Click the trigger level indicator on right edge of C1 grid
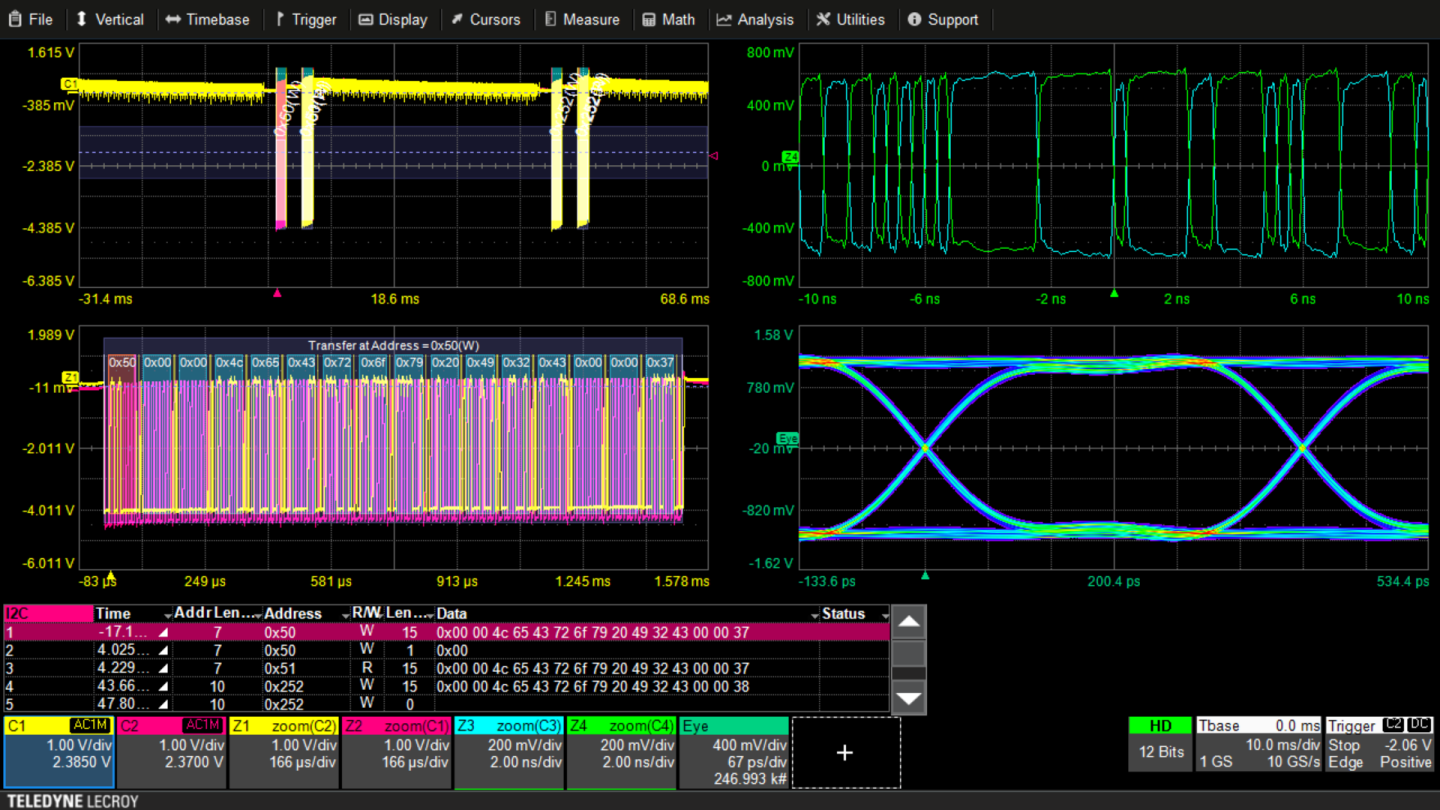The height and width of the screenshot is (810, 1440). pos(713,156)
